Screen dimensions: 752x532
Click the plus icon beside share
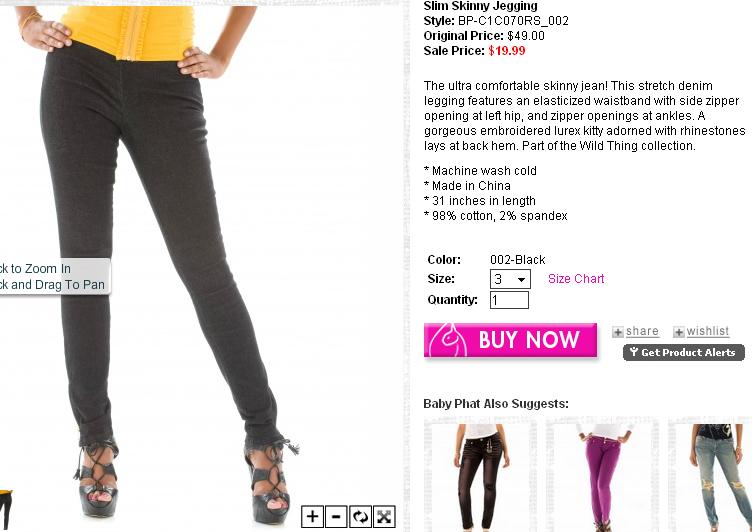[618, 332]
